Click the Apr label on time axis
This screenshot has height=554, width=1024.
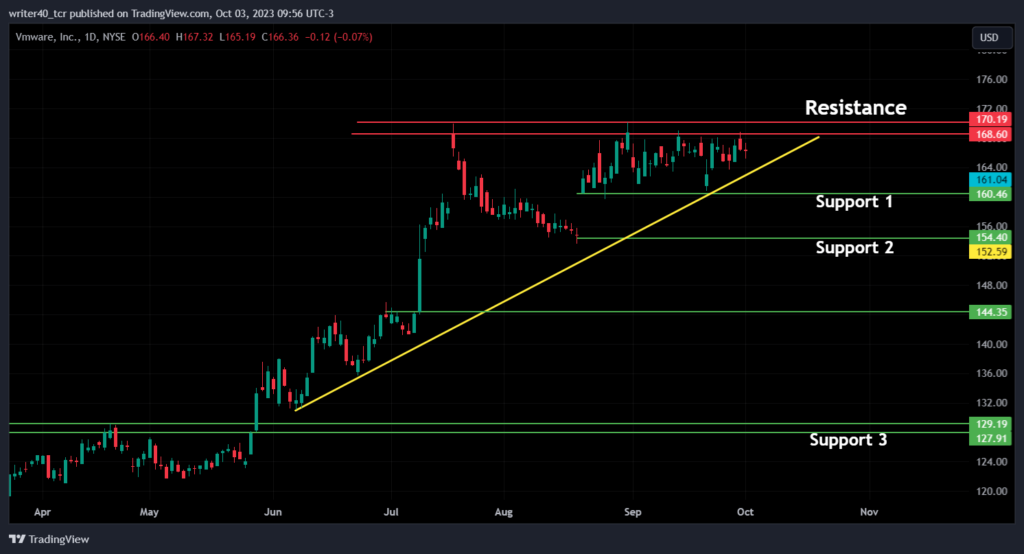pyautogui.click(x=42, y=512)
